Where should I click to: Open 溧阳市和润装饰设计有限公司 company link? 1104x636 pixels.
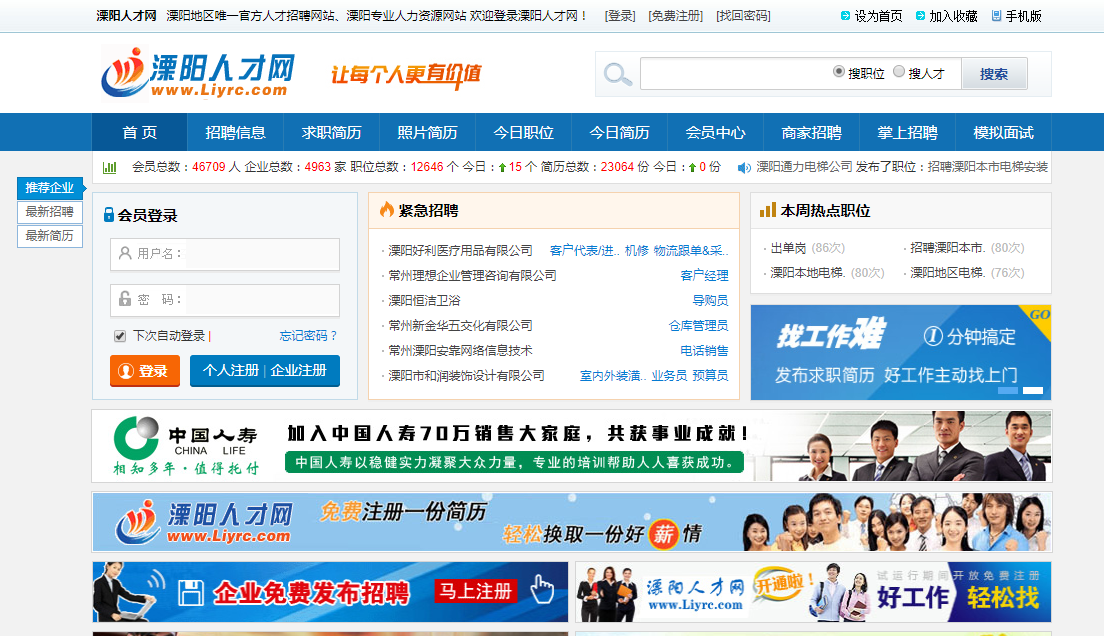466,375
